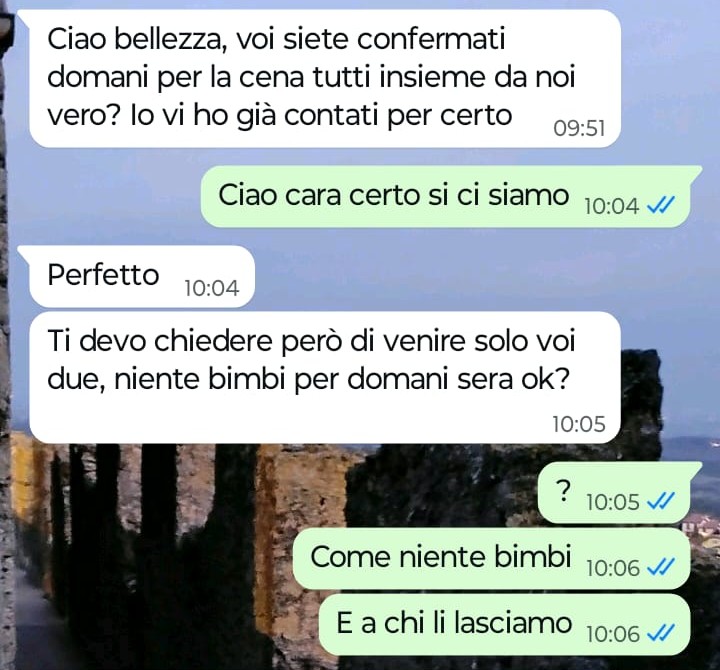This screenshot has height=670, width=720.
Task: Tap blue read ticks on "Ciao cara certo" message
Action: coord(661,205)
